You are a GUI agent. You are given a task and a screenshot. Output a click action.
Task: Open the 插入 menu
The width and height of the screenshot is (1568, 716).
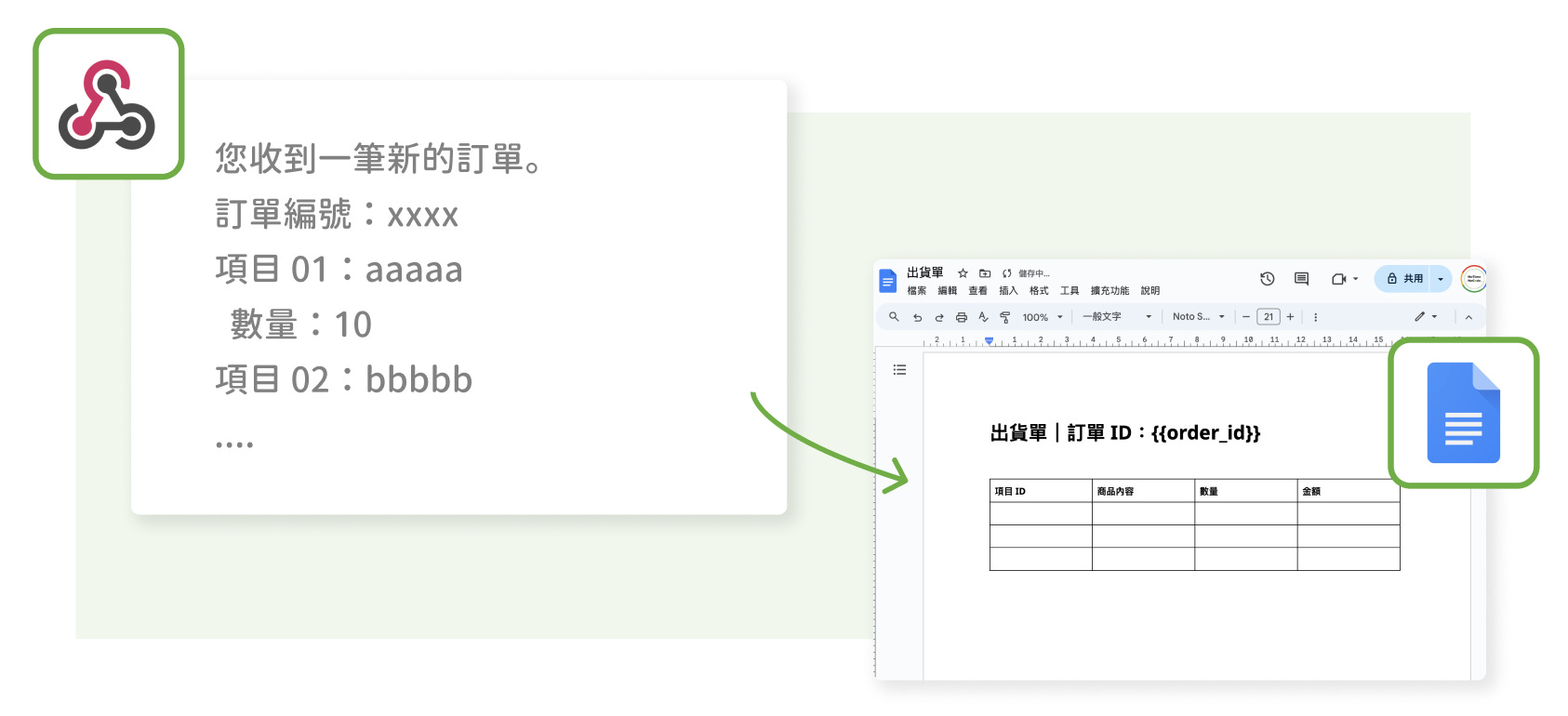(x=1009, y=291)
